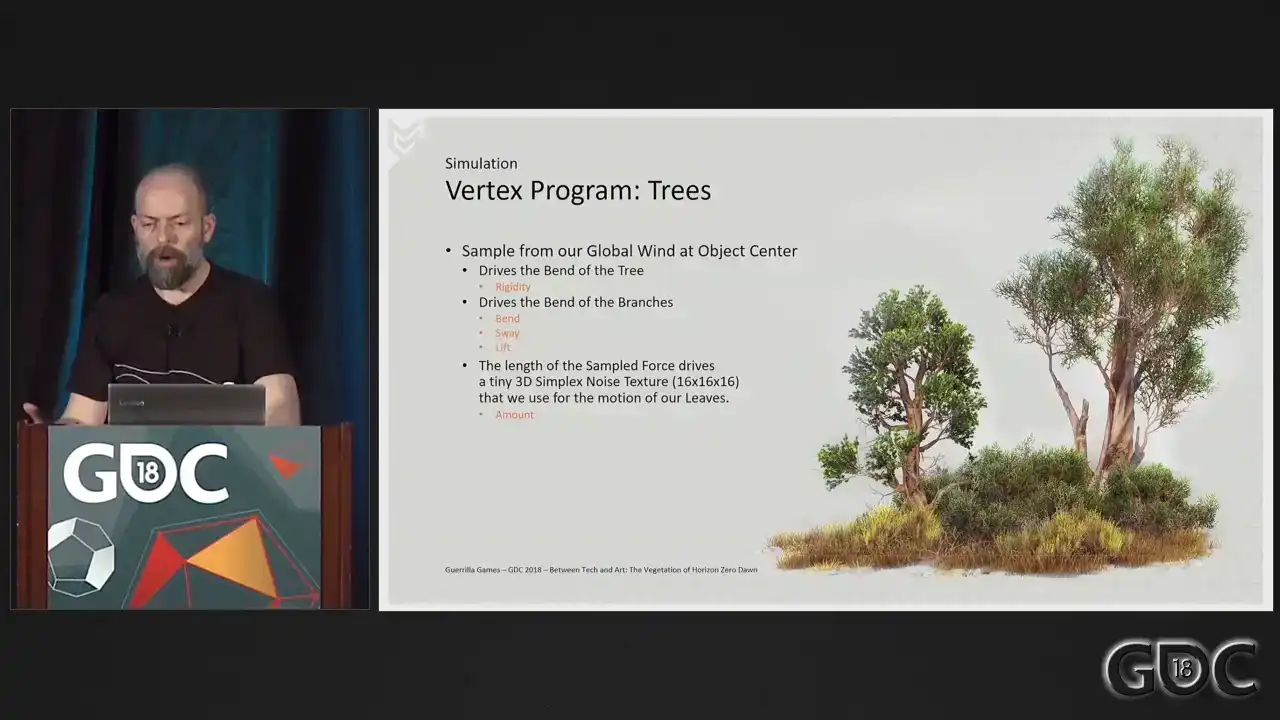Click the 'Simulation' section label

[x=481, y=163]
